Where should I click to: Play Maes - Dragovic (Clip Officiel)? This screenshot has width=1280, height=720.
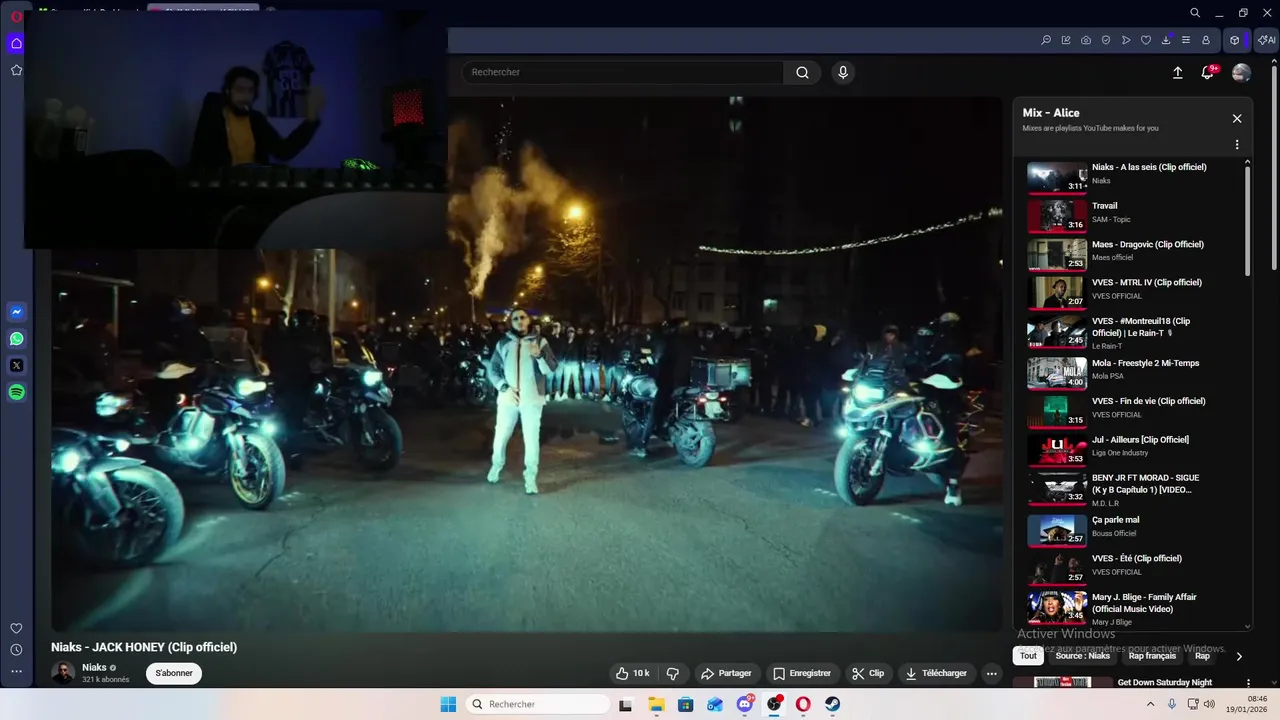[1135, 254]
